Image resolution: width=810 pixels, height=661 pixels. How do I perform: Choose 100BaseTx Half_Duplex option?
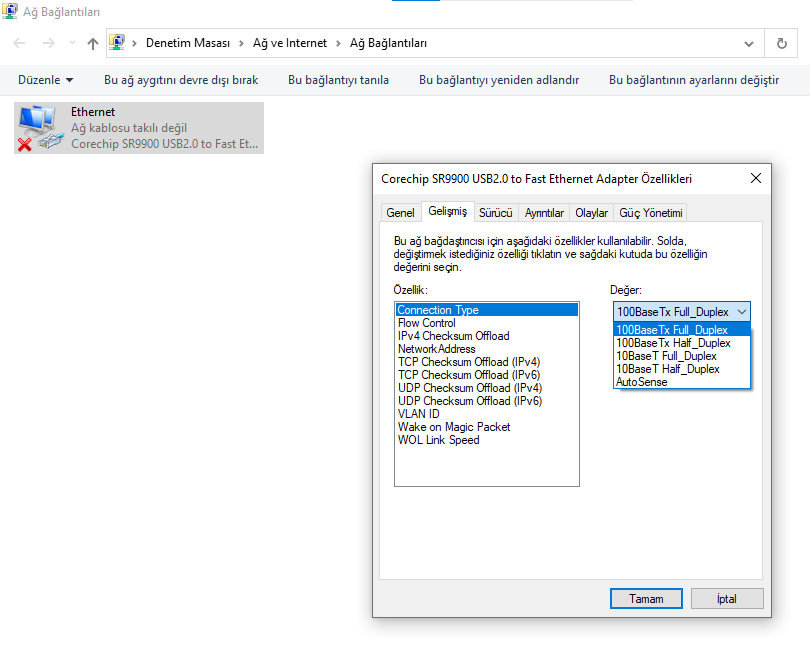(682, 343)
